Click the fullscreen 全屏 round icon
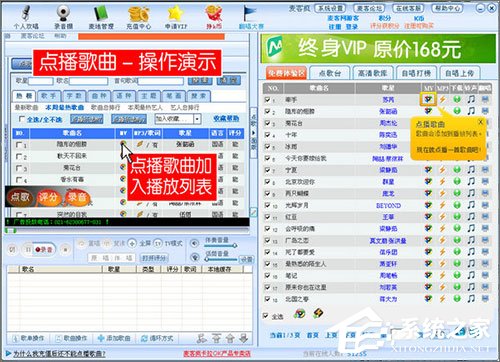Screen dimensions: 500x362 tap(132, 244)
